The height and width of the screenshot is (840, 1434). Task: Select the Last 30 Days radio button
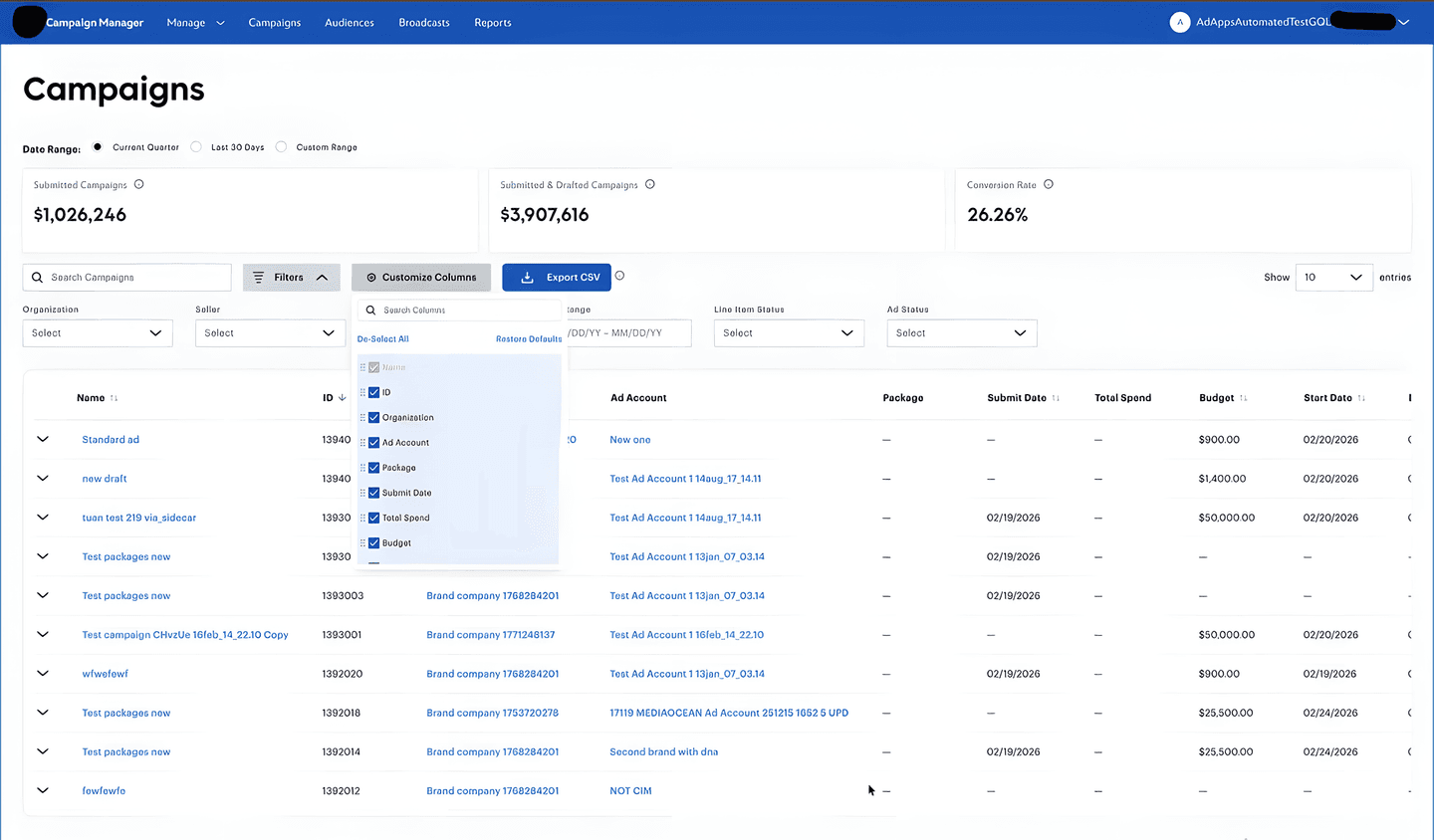click(x=195, y=146)
